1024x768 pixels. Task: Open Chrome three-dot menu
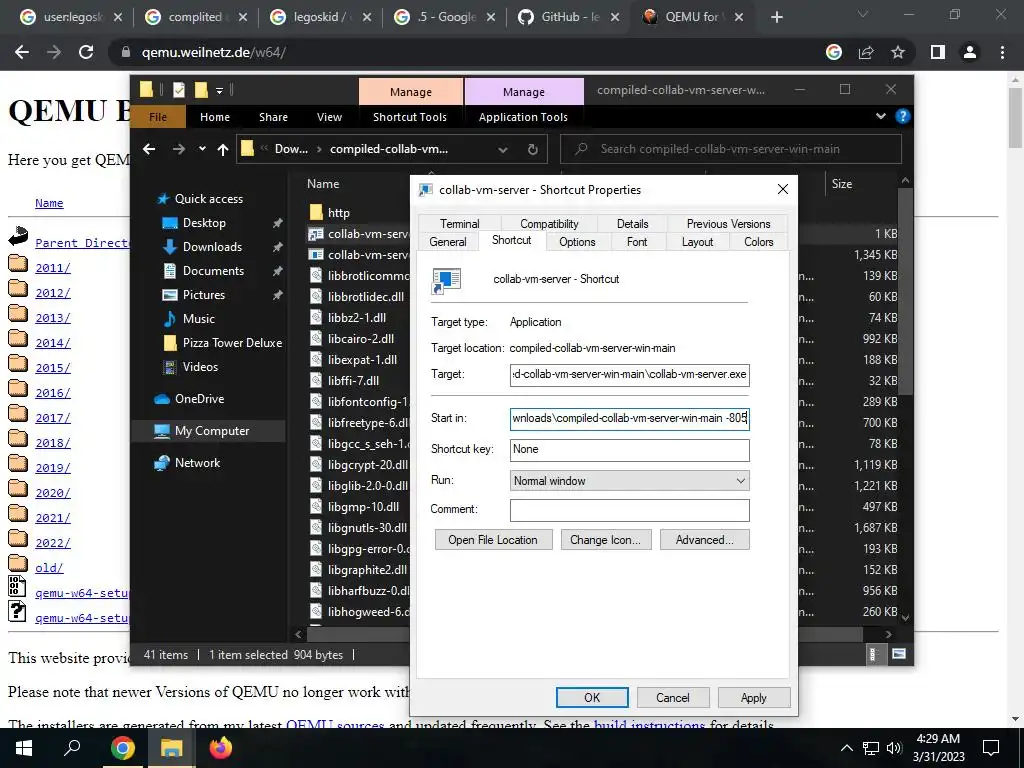click(x=1002, y=52)
